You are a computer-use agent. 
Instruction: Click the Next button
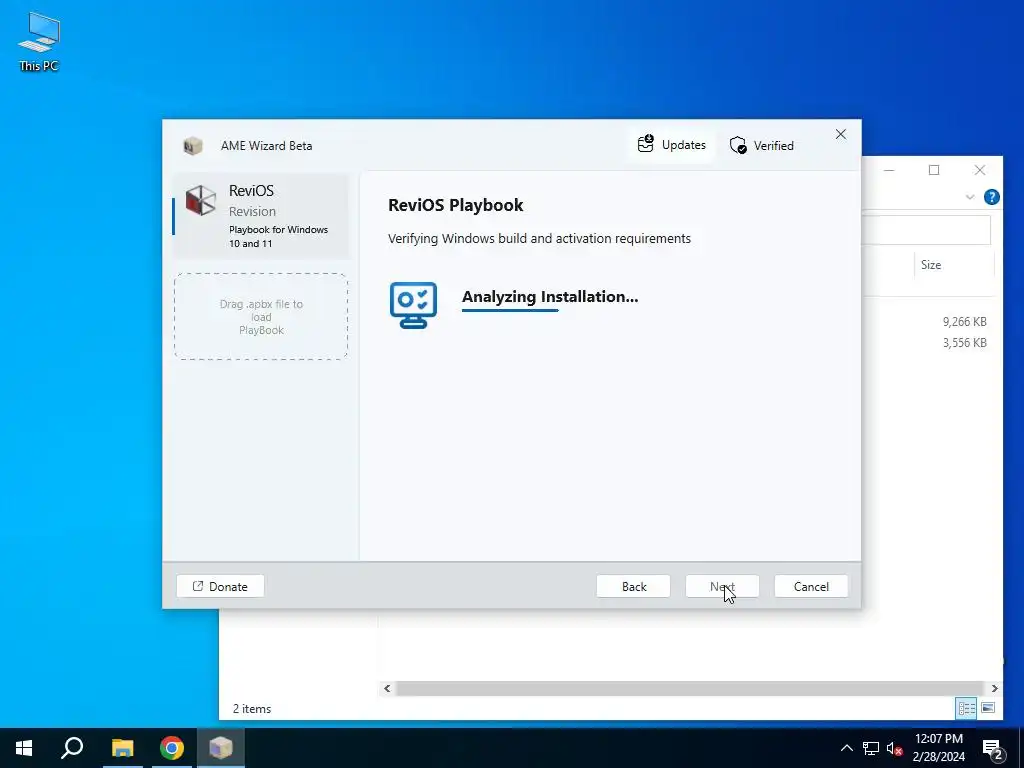coord(722,586)
